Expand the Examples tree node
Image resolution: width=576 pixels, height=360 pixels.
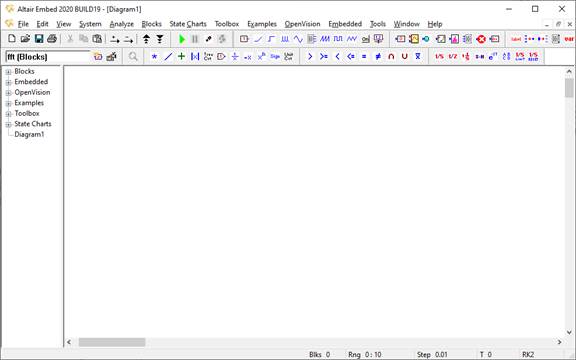tap(8, 104)
